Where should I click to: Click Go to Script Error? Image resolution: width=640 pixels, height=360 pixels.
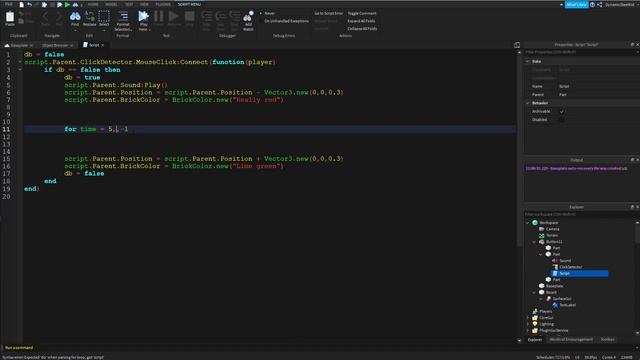click(x=328, y=13)
